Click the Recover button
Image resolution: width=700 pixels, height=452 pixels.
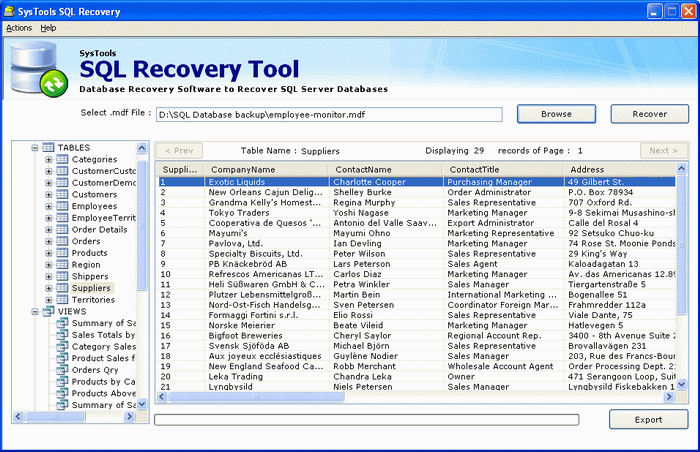(x=650, y=114)
